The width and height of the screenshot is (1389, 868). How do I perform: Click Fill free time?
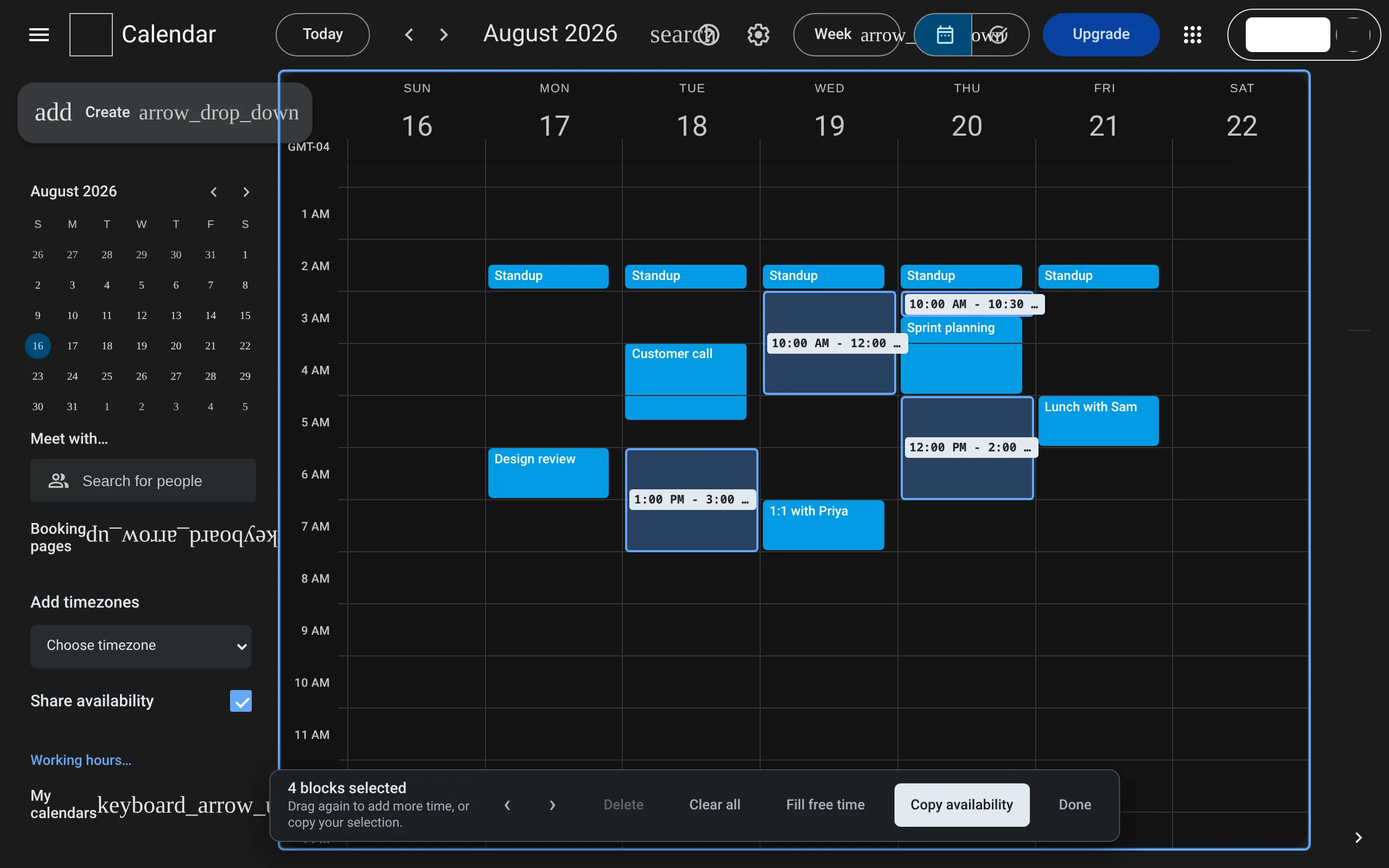825,805
